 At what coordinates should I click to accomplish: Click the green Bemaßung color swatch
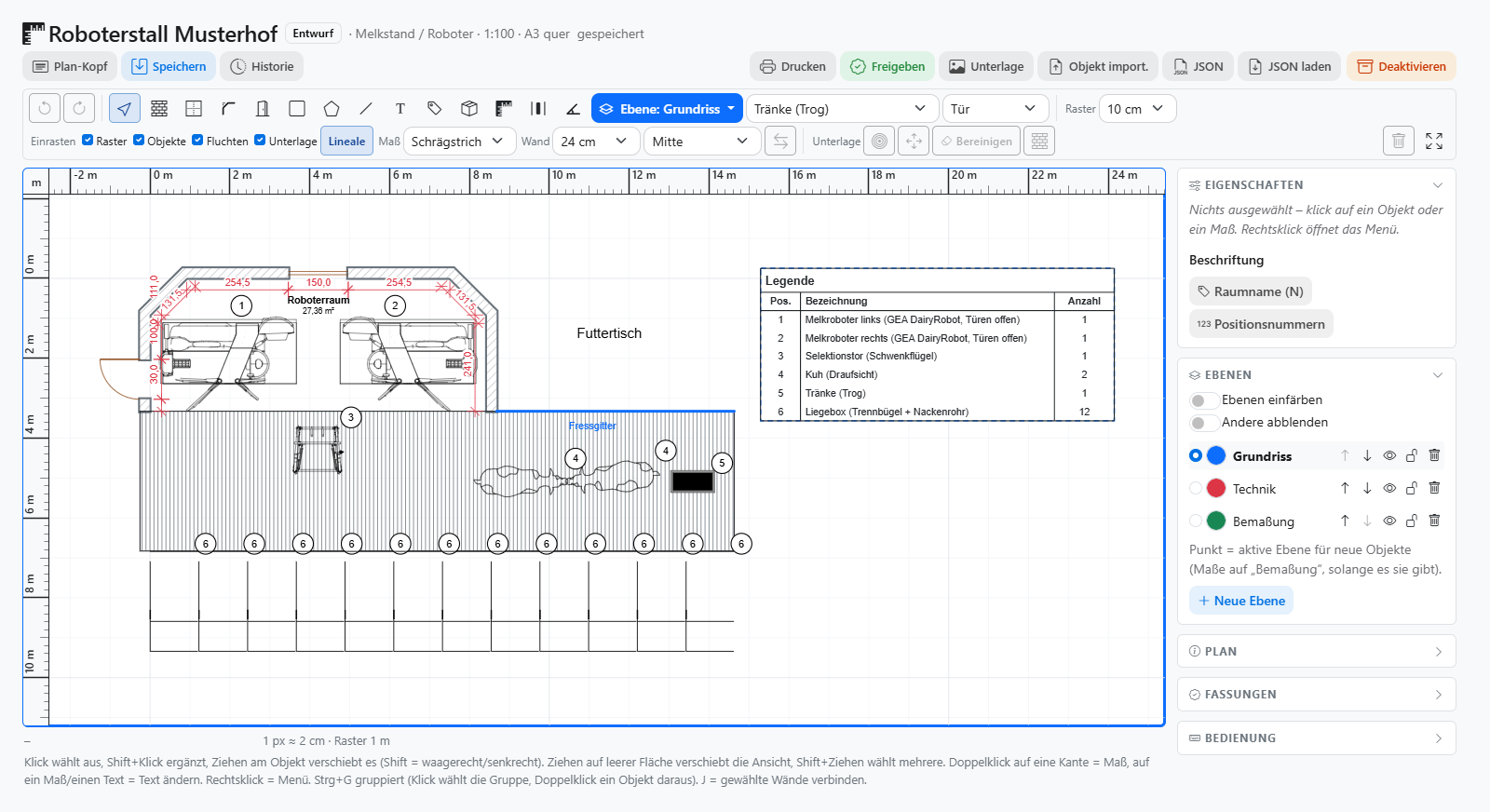coord(1216,521)
